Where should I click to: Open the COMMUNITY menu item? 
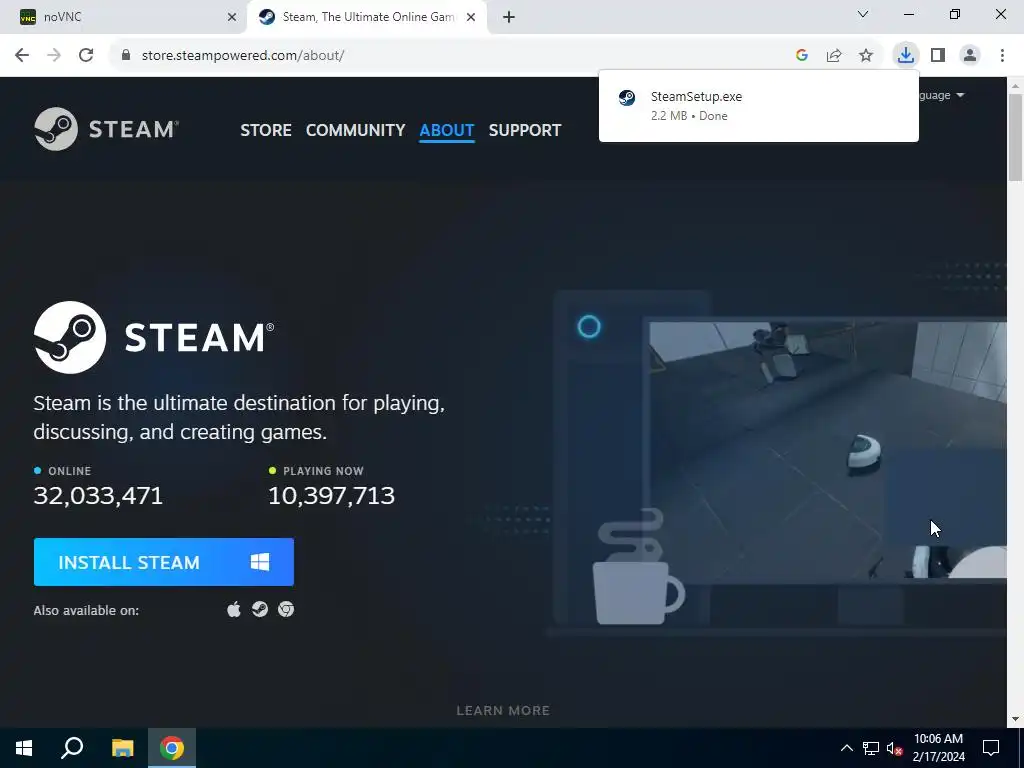[355, 130]
